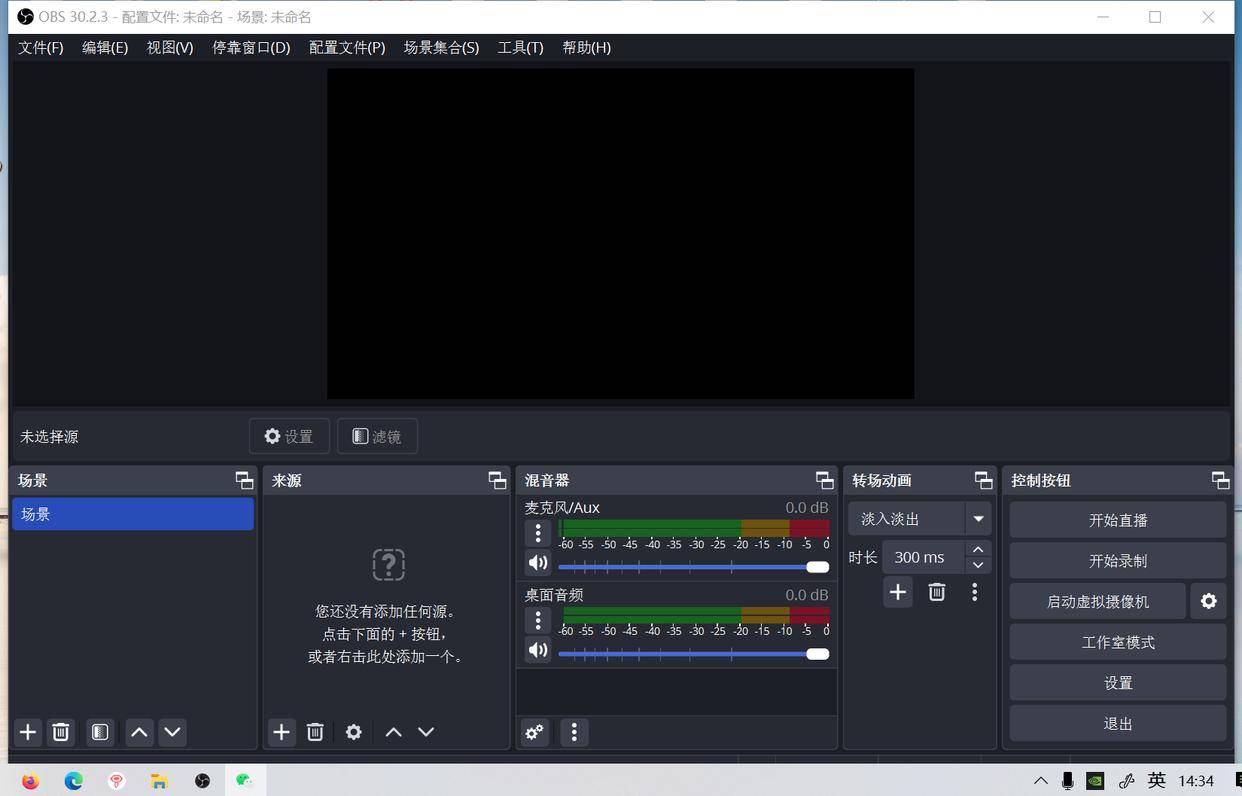Open virtual camera settings gear

(x=1208, y=601)
